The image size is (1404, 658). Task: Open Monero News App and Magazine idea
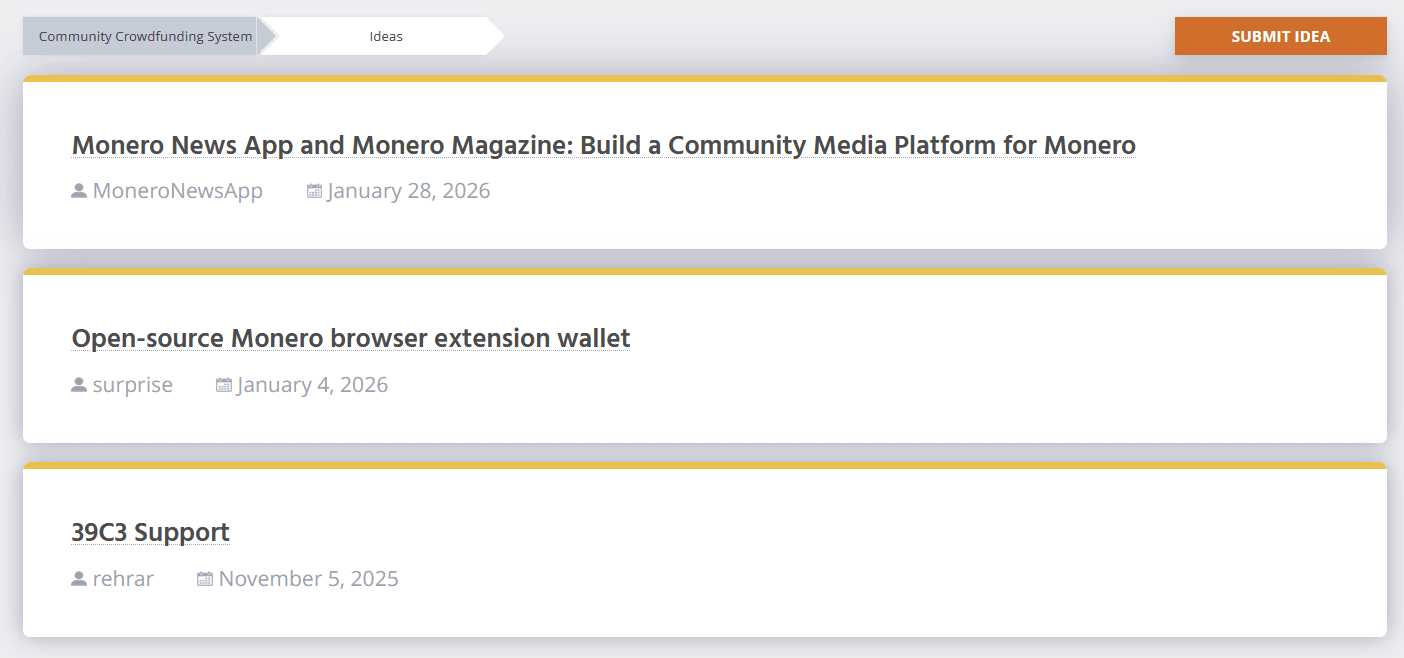604,145
